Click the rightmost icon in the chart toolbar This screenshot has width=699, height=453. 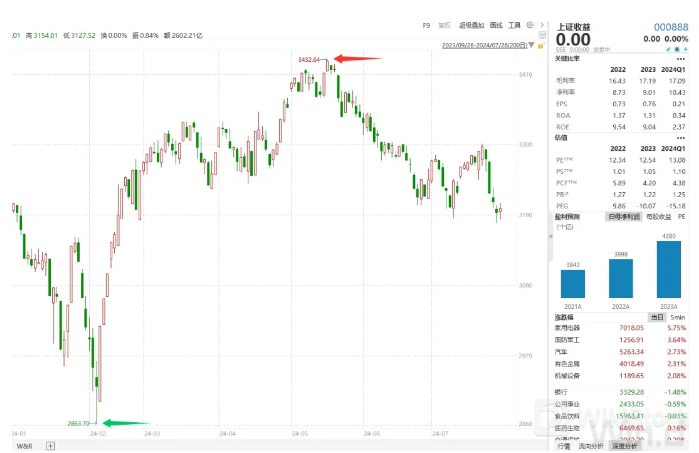click(x=542, y=25)
